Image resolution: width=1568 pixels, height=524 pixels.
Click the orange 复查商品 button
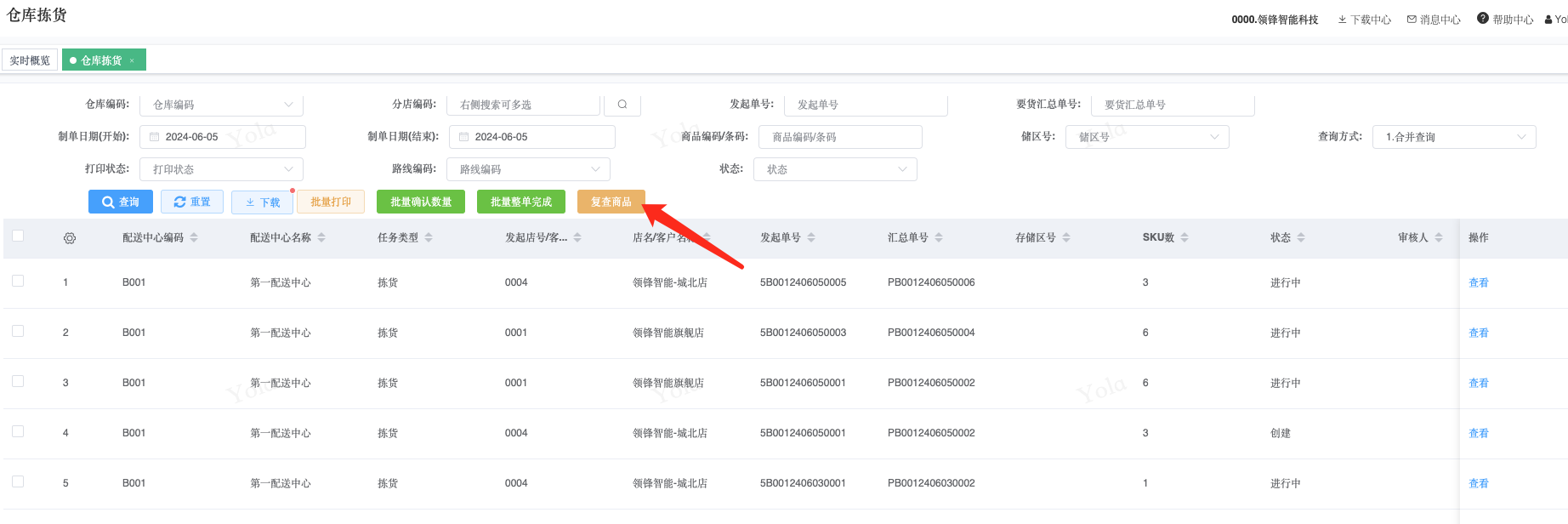tap(611, 202)
